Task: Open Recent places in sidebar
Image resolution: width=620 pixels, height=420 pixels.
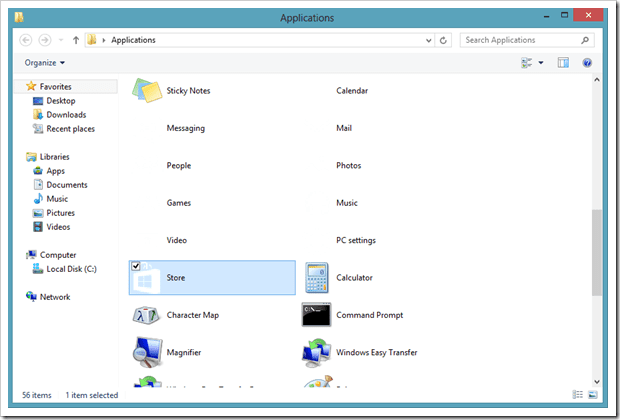Action: [70, 129]
